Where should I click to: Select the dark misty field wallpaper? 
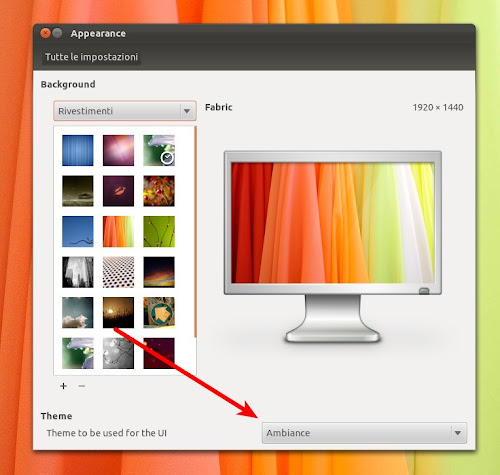(x=78, y=191)
